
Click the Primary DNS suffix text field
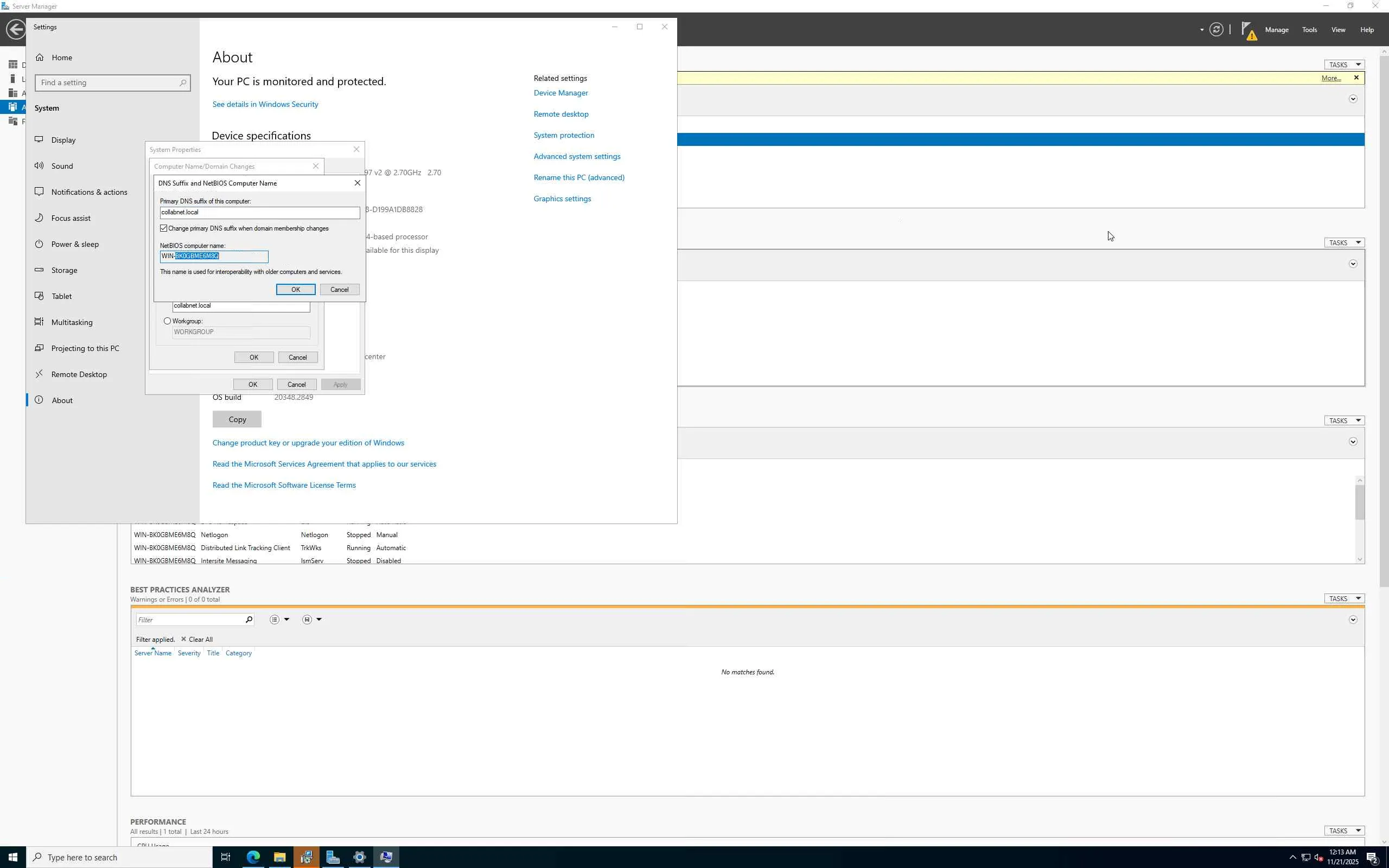(259, 213)
